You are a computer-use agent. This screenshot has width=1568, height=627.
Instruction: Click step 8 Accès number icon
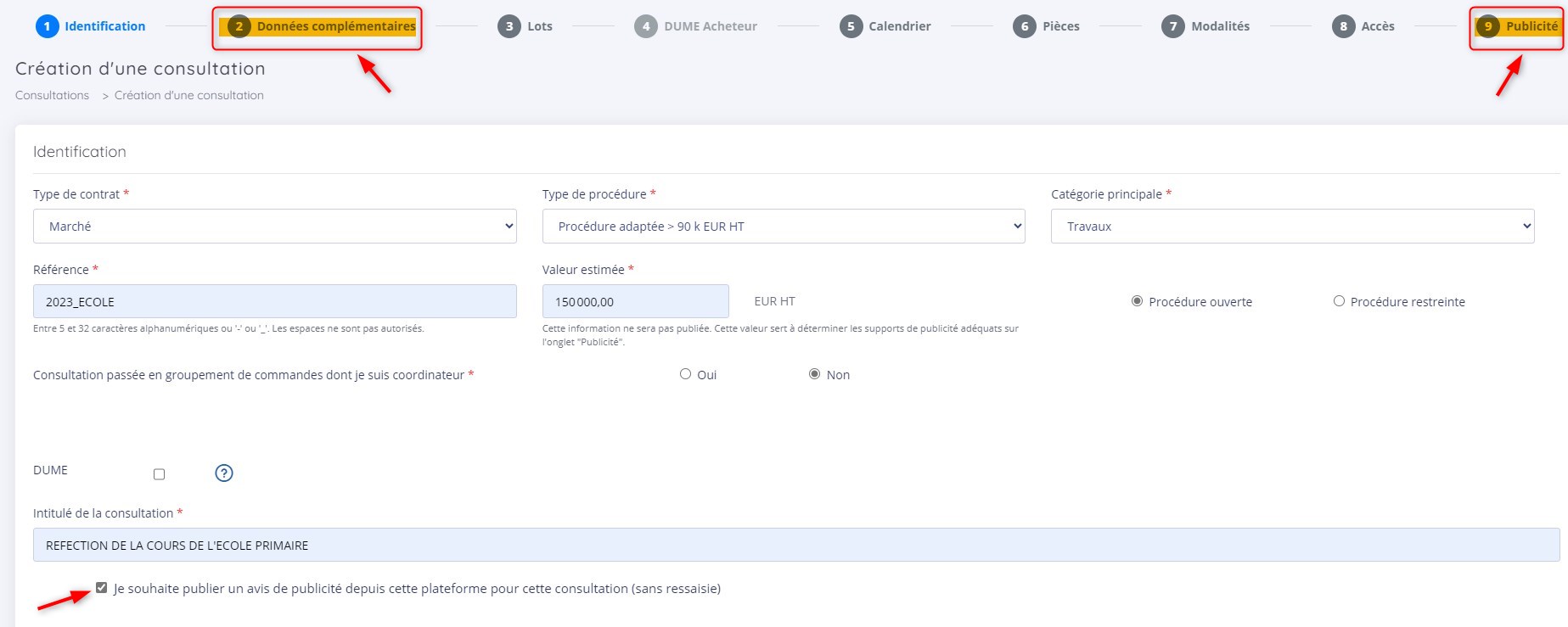click(1343, 26)
